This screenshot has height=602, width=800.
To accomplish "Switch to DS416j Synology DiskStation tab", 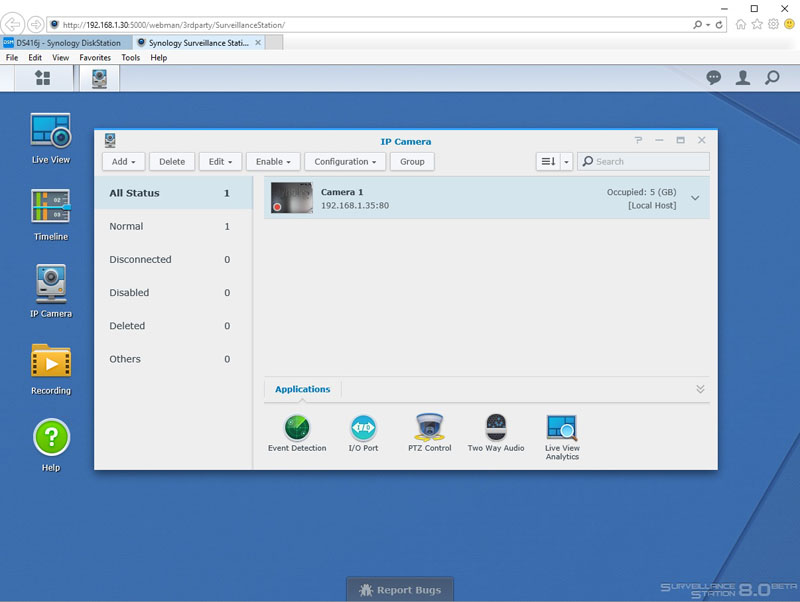I will coord(66,43).
